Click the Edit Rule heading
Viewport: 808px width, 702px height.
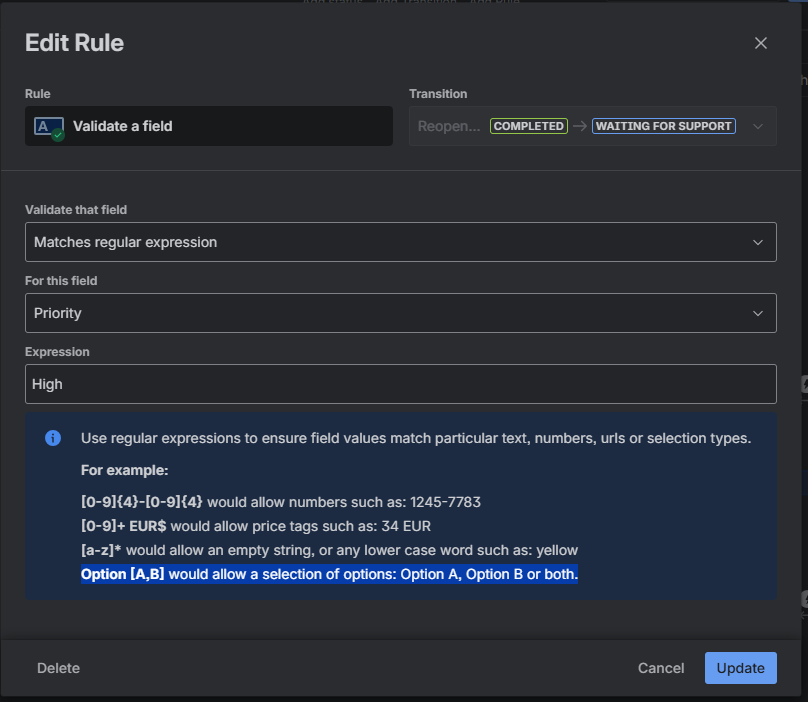(x=75, y=43)
